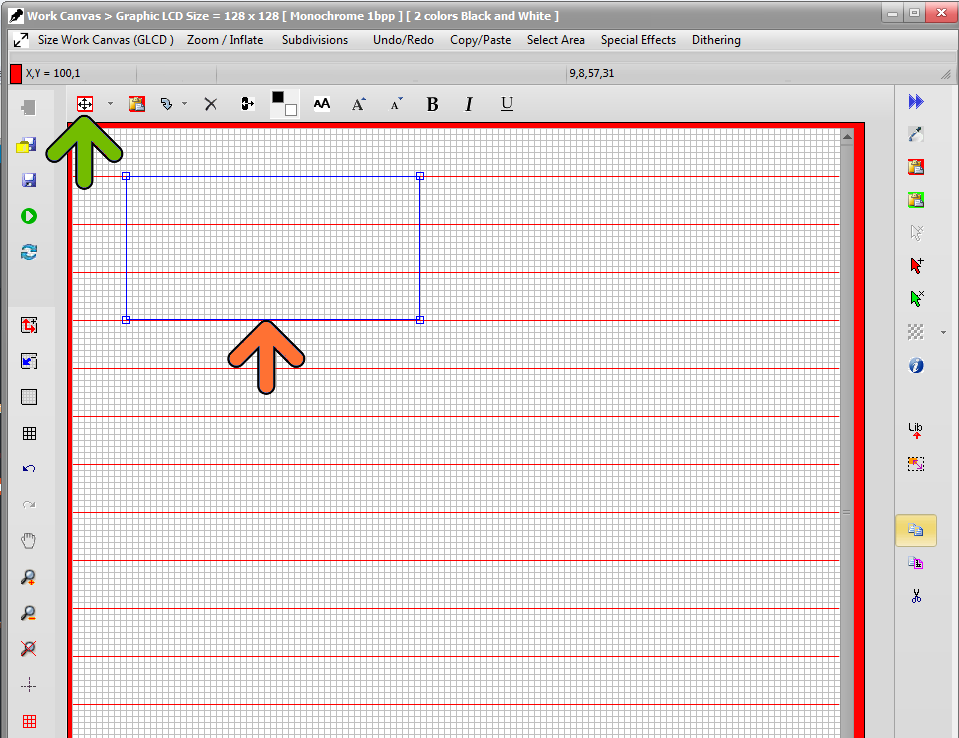Toggle the black coarse grid icon
The height and width of the screenshot is (738, 959).
coord(29,434)
